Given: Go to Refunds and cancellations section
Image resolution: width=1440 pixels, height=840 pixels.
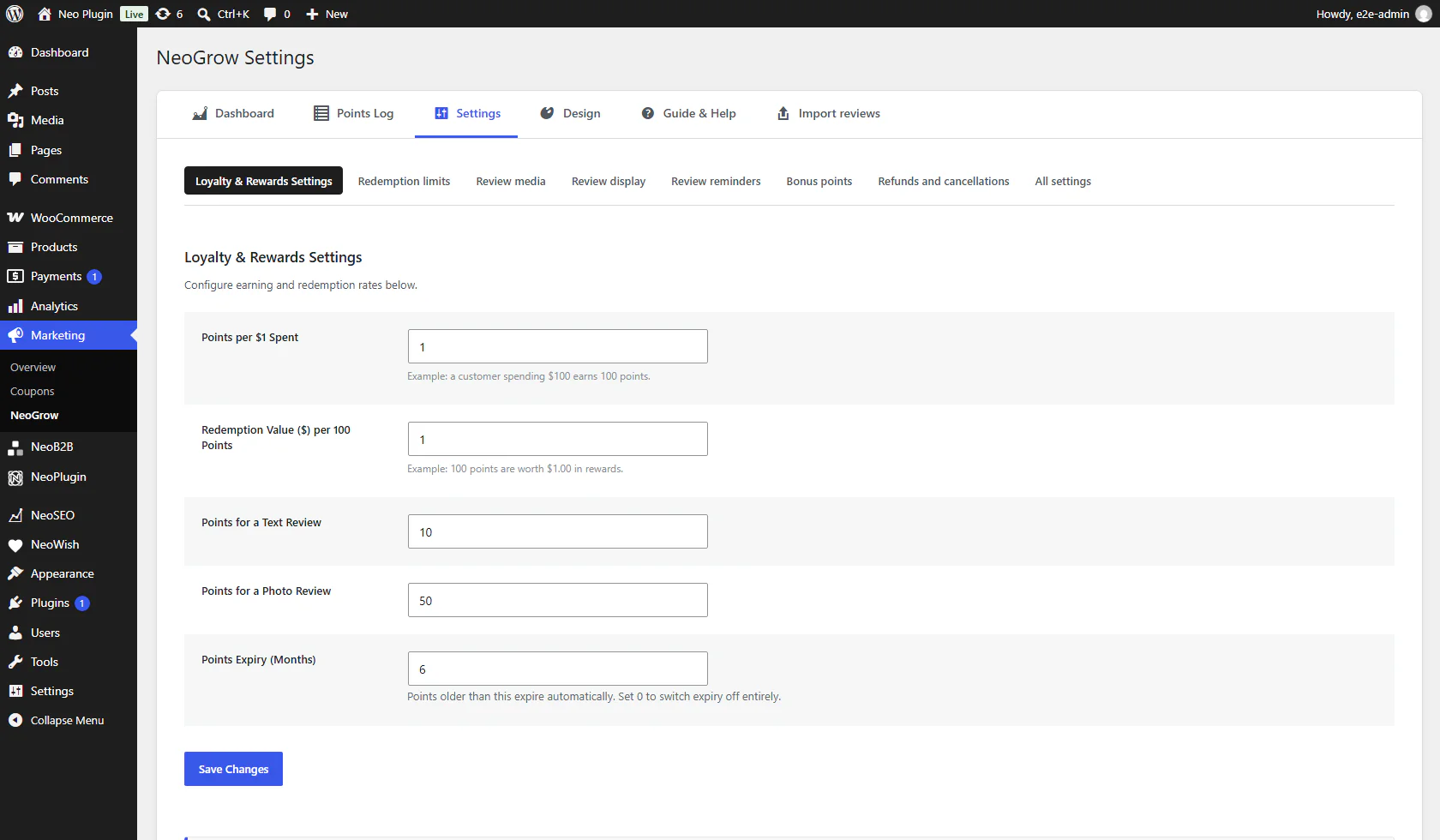Looking at the screenshot, I should (x=944, y=181).
